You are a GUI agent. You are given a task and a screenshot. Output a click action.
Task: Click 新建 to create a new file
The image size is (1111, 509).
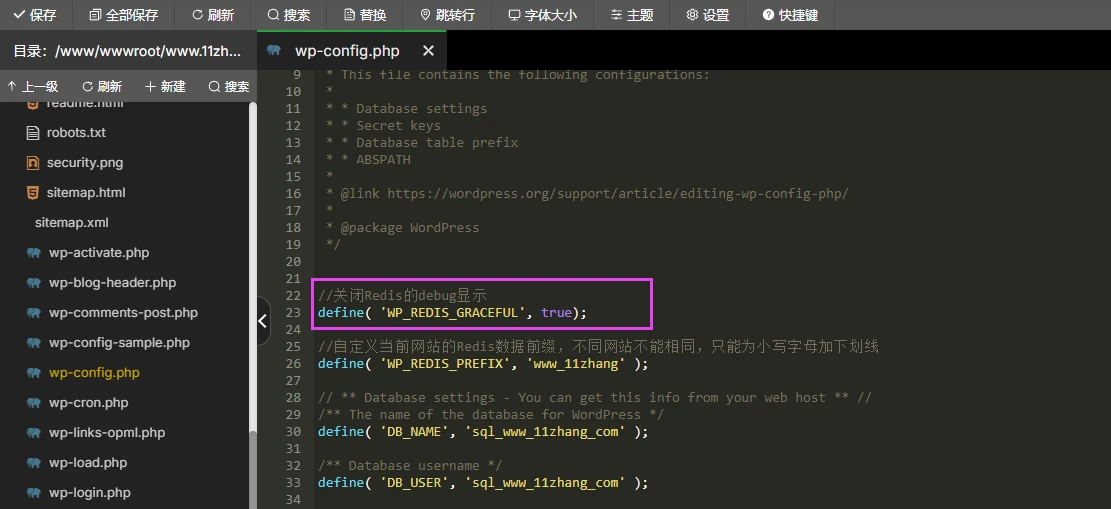pyautogui.click(x=165, y=86)
